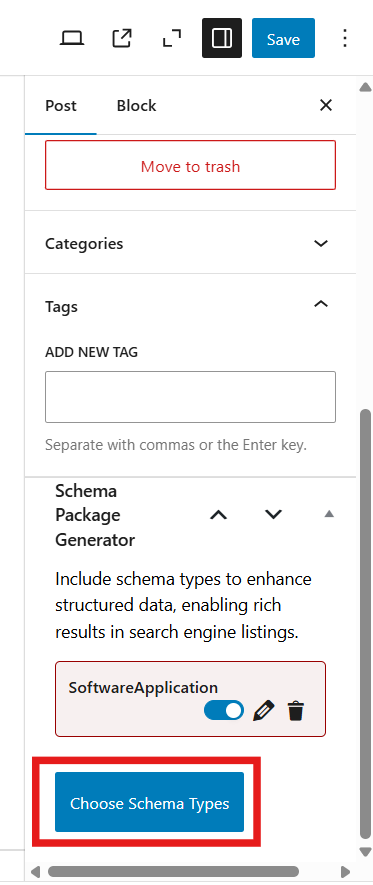Image resolution: width=373 pixels, height=885 pixels.
Task: Click the Save button
Action: tap(283, 39)
